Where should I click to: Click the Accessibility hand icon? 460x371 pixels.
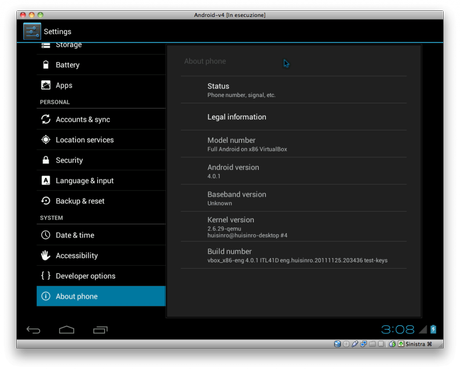(x=46, y=255)
